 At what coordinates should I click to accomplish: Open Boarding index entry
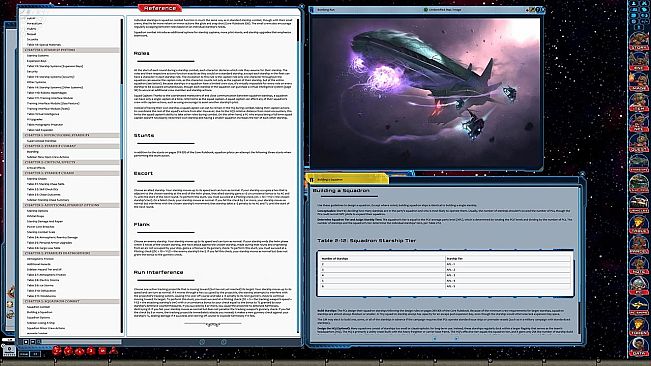click(x=33, y=151)
